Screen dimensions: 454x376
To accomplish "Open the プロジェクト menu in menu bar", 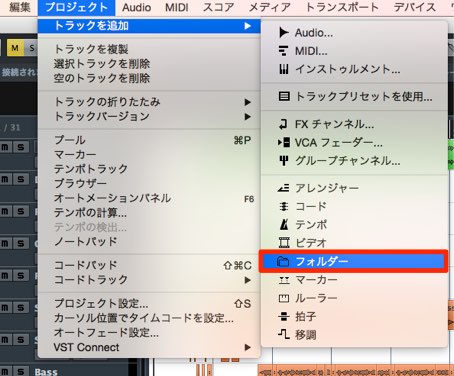I will coord(77,7).
